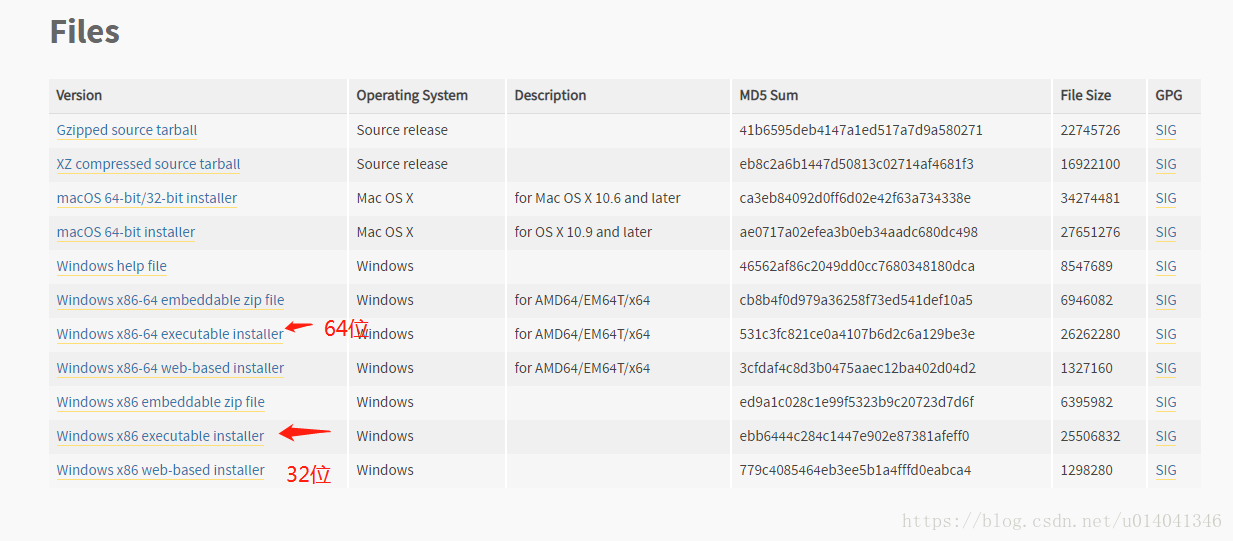Open the Windows help file link
The width and height of the screenshot is (1233, 541).
[x=112, y=266]
